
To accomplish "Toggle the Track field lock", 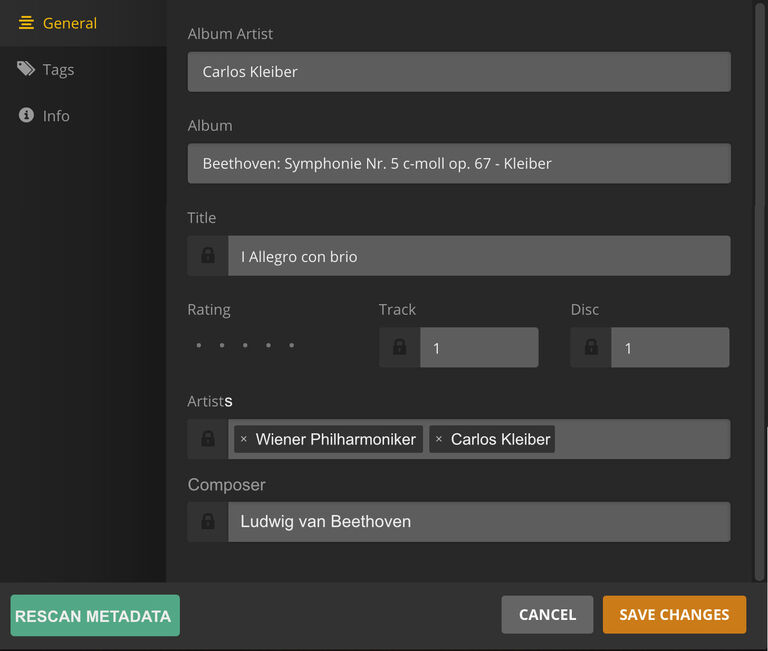I will [x=400, y=347].
